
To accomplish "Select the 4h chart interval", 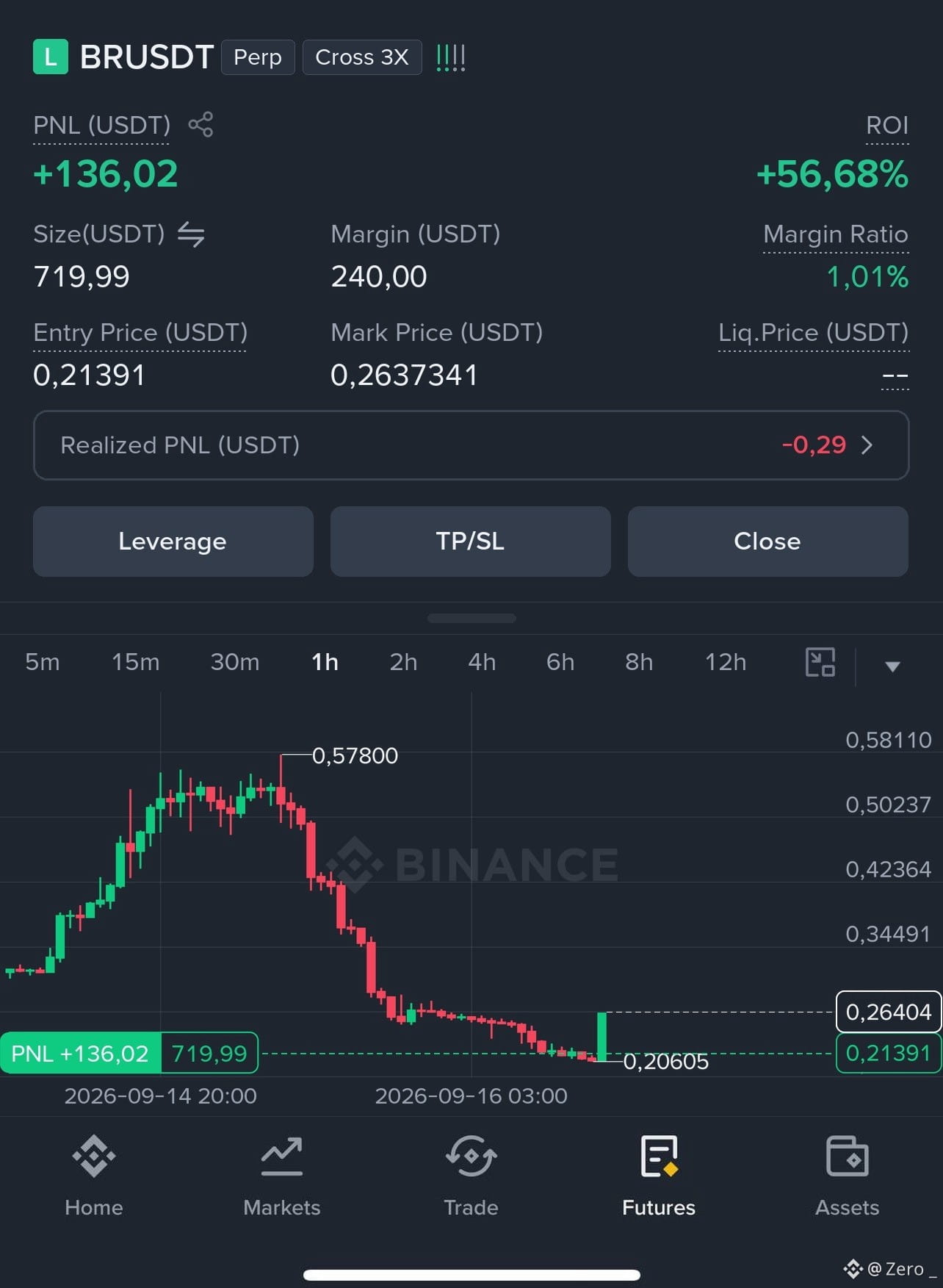I will tap(482, 662).
